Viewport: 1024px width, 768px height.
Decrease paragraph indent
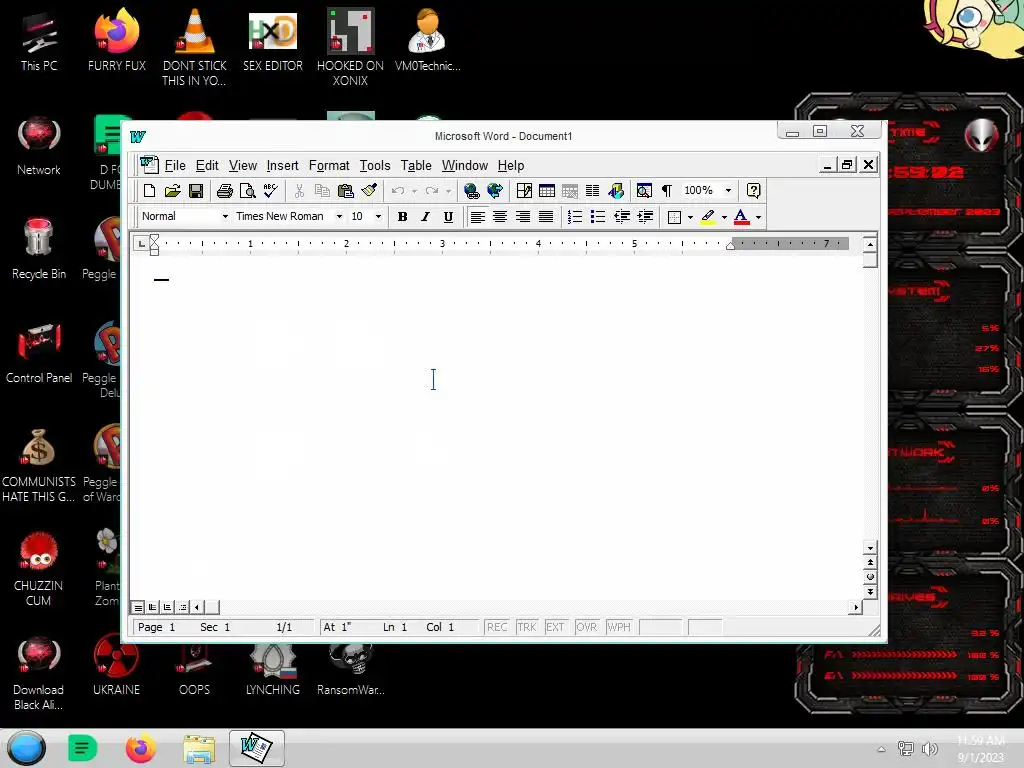pyautogui.click(x=622, y=217)
